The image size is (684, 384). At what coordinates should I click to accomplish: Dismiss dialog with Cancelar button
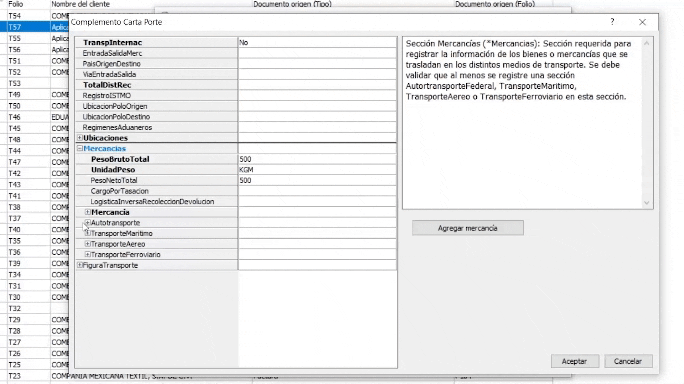(x=628, y=361)
